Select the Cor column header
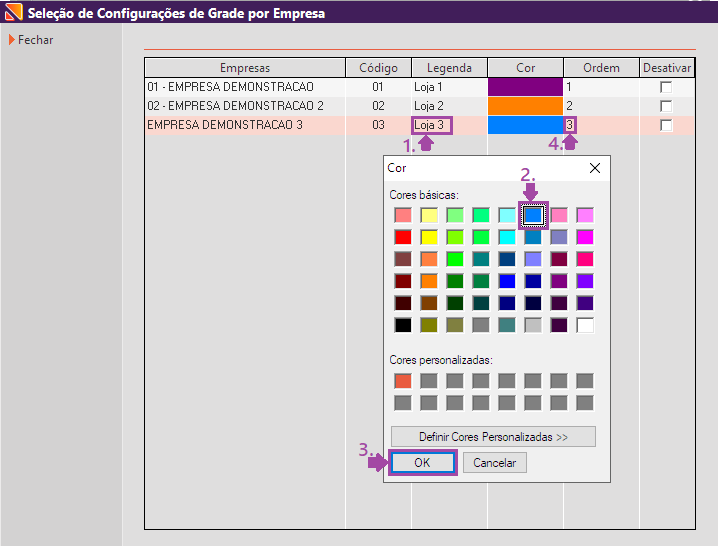 coord(525,68)
